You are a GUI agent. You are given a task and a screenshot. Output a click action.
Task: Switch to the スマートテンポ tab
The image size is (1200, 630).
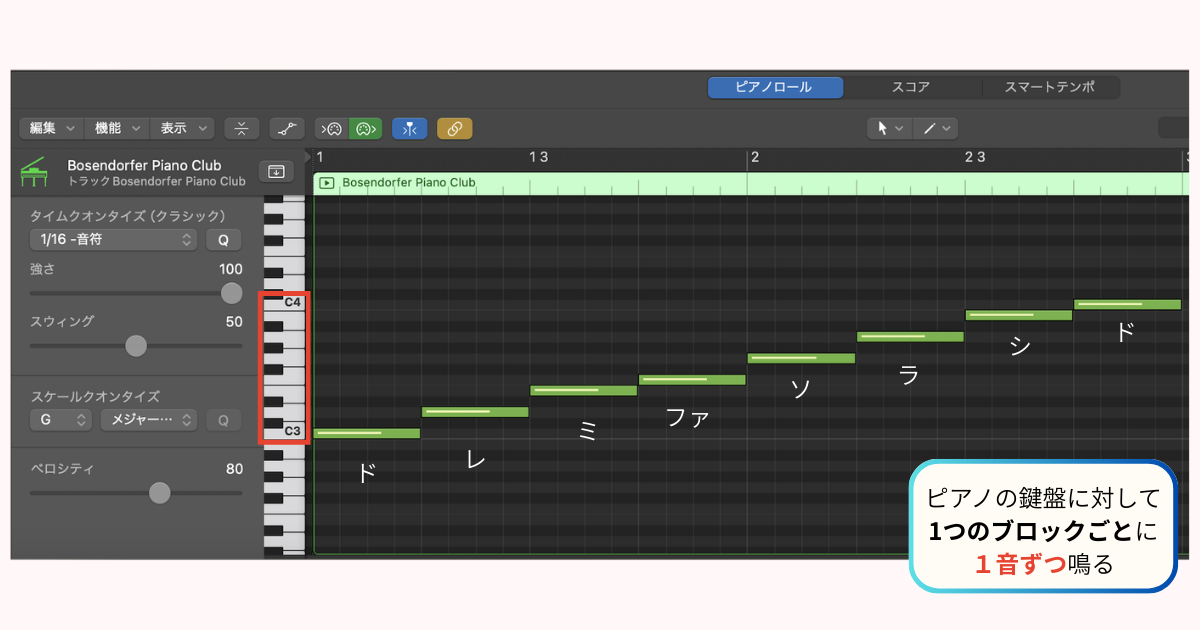(x=1049, y=87)
